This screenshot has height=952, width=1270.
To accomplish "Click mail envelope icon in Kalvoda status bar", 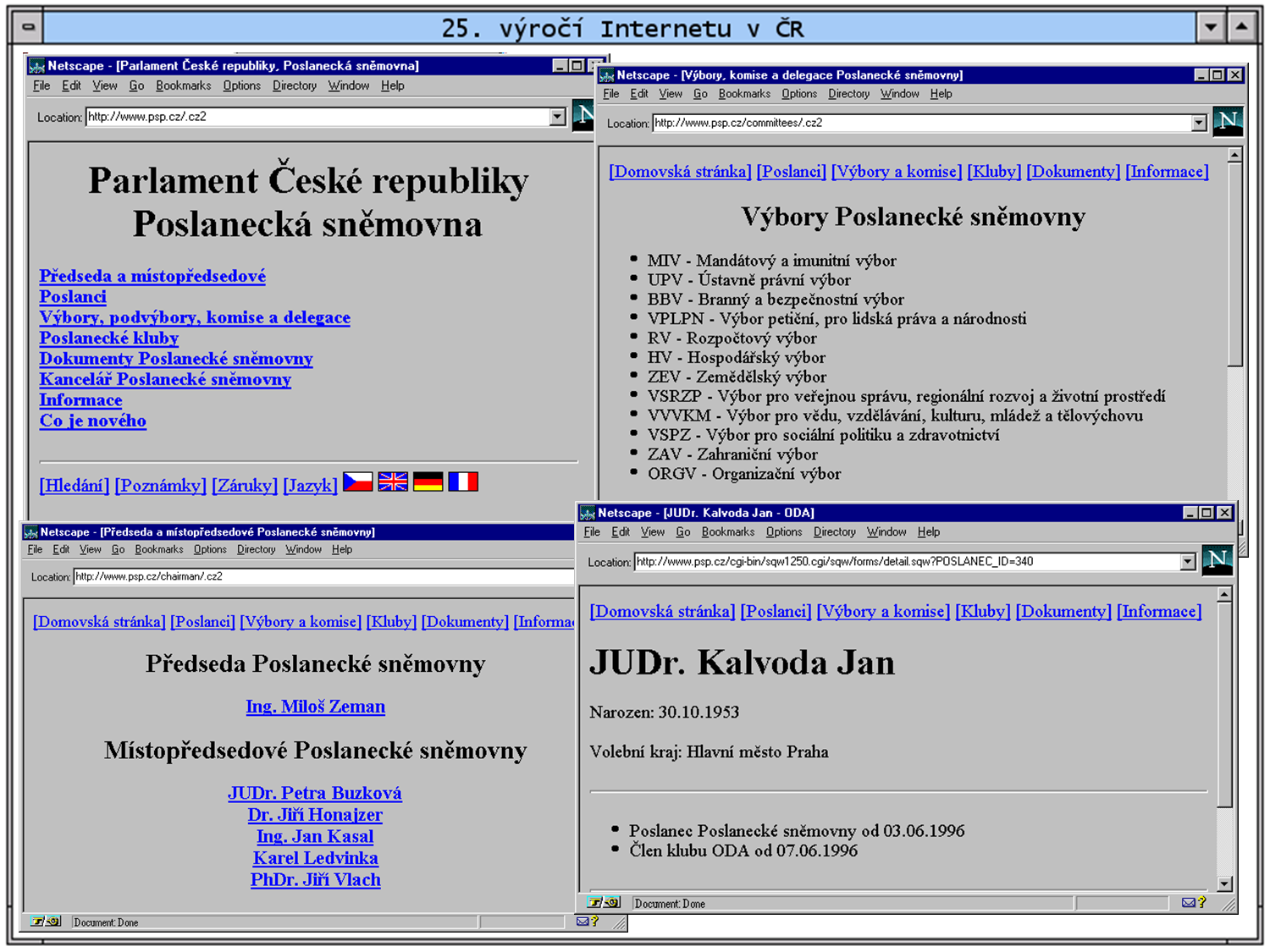I will pyautogui.click(x=1189, y=903).
